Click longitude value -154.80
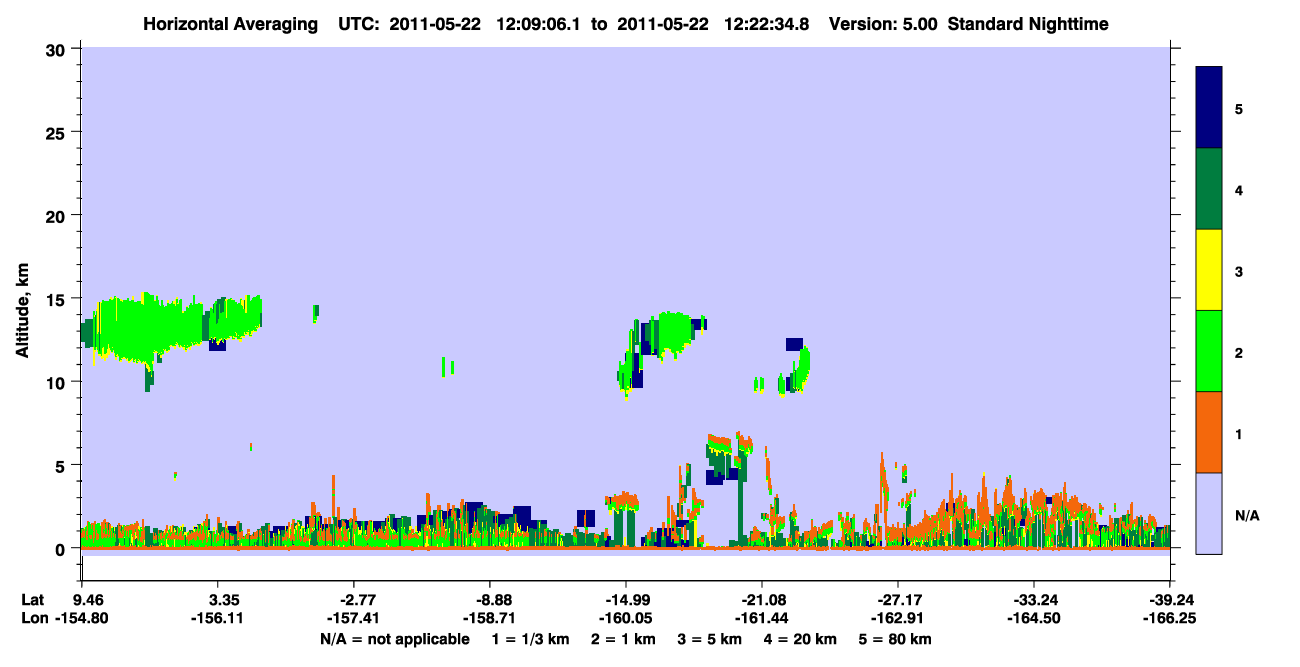1300x667 pixels. pos(83,618)
